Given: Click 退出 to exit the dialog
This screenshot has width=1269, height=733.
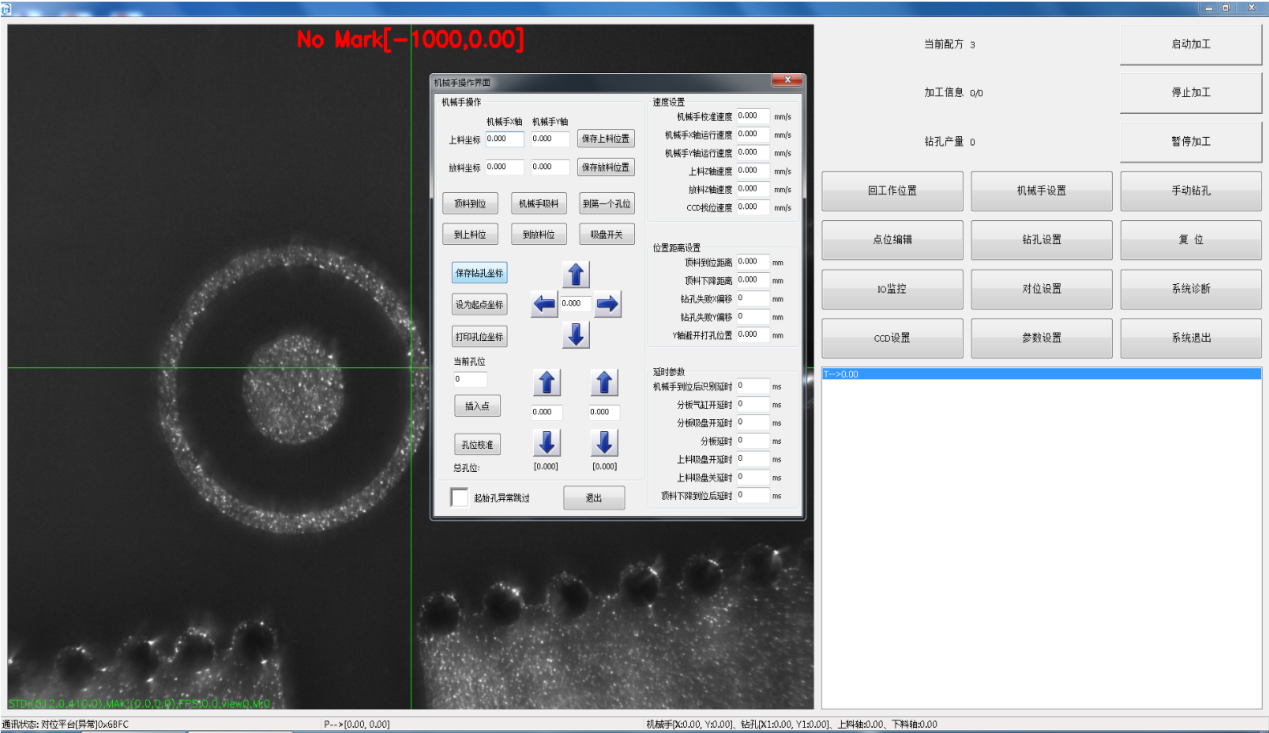Looking at the screenshot, I should pyautogui.click(x=593, y=498).
